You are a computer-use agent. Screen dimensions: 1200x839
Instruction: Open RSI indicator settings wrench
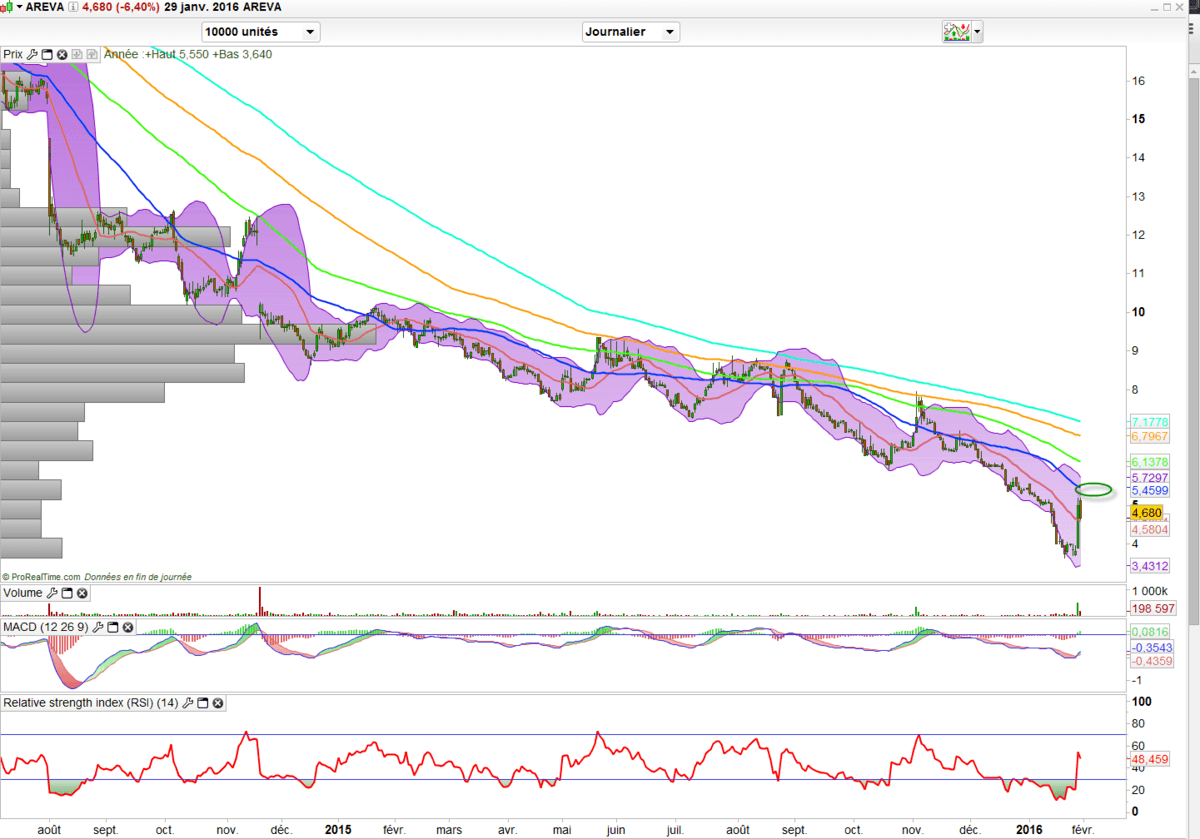(188, 703)
